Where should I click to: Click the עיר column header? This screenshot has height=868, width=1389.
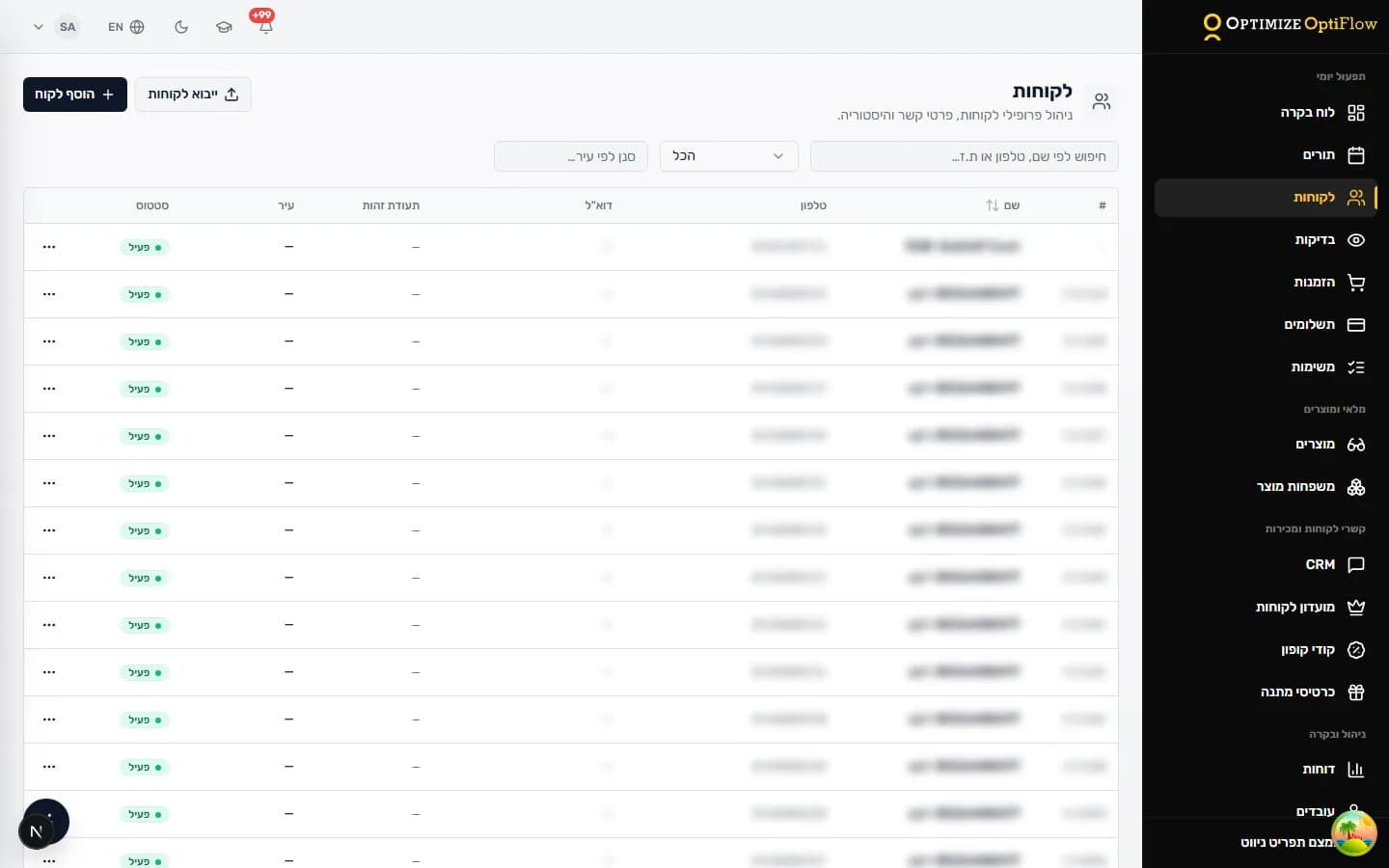point(286,205)
